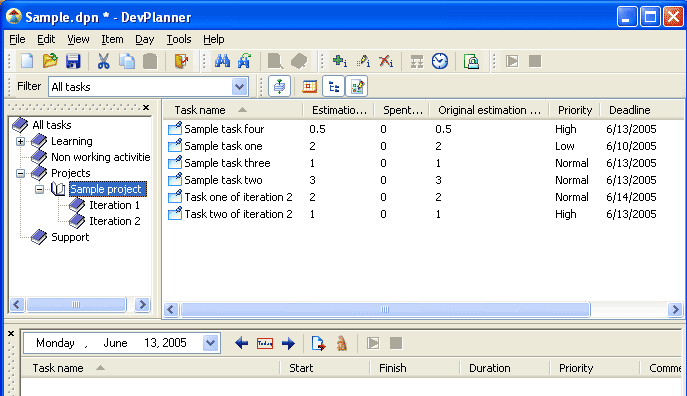Image resolution: width=687 pixels, height=396 pixels.
Task: Open a file with the folder icon
Action: [x=50, y=61]
